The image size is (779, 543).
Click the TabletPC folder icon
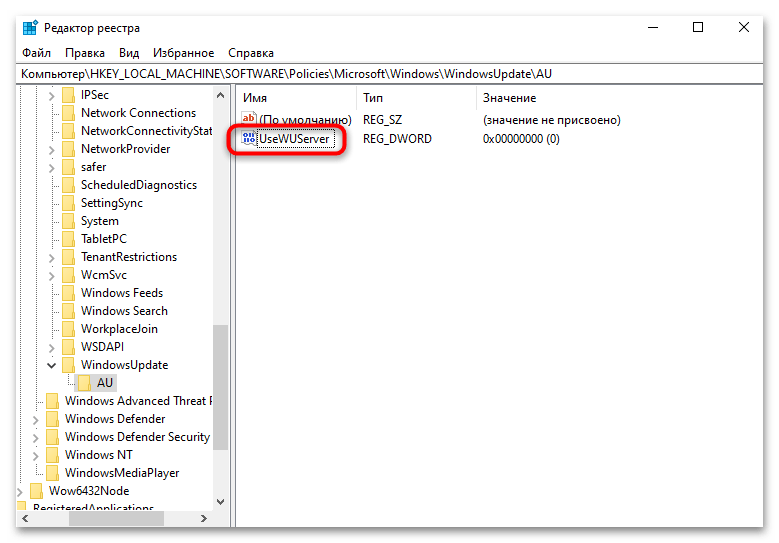coord(69,239)
